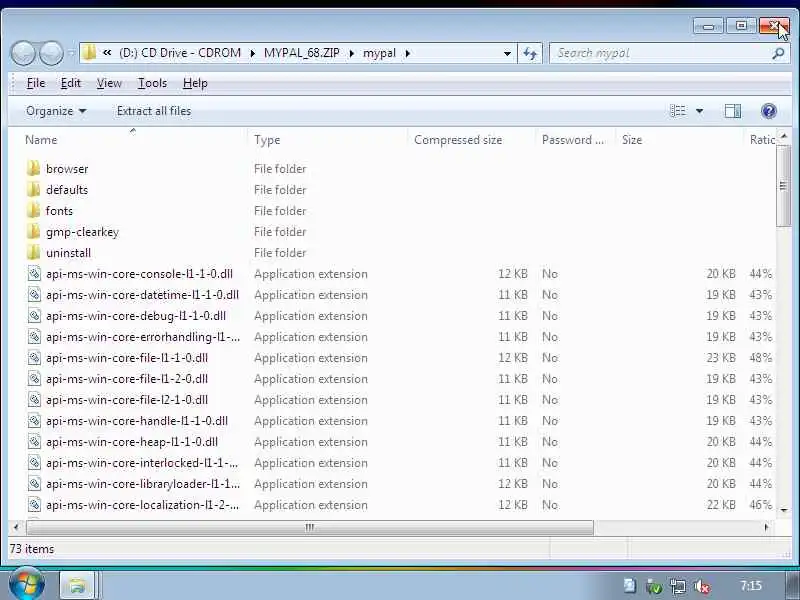Click the Forward navigation arrow button
800x600 pixels.
tap(51, 53)
